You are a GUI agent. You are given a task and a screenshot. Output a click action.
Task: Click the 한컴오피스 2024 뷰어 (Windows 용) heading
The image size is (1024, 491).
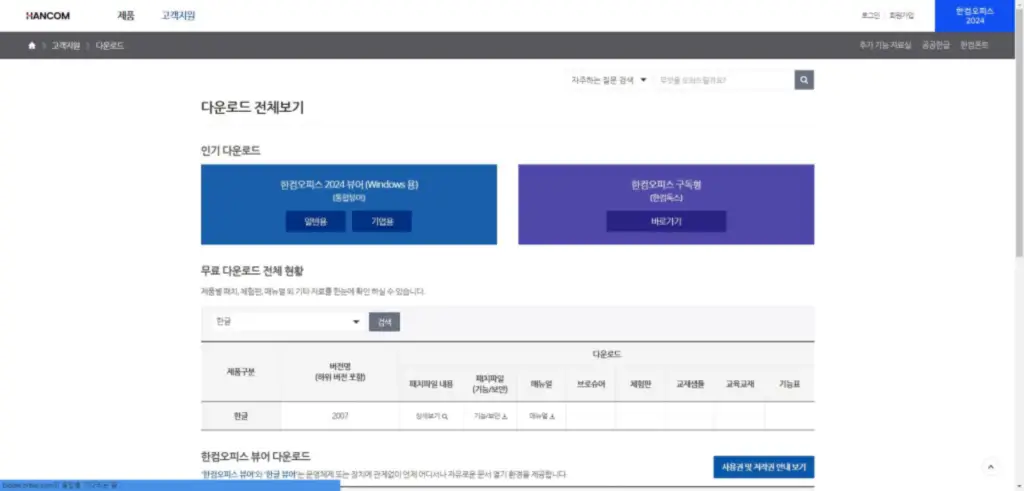pos(349,185)
